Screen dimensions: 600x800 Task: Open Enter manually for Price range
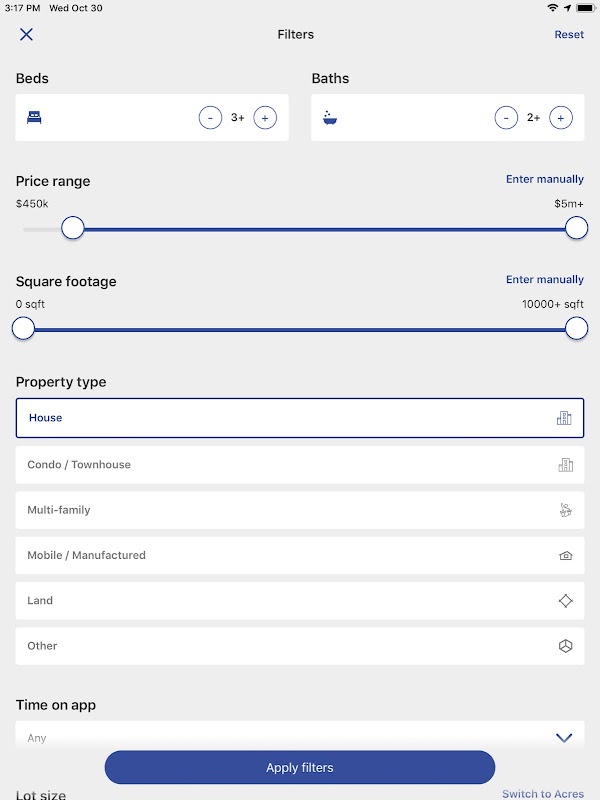click(545, 179)
